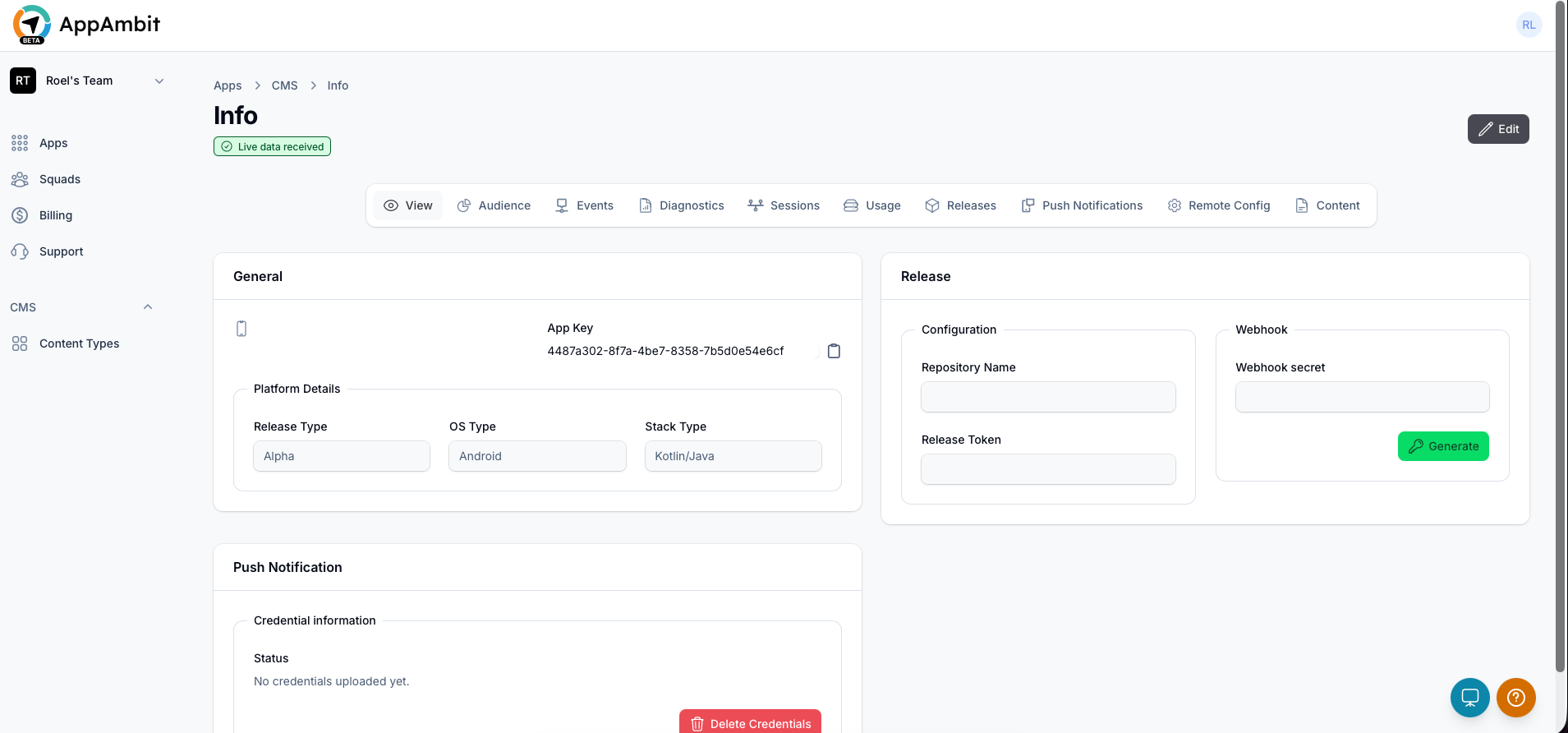Go to Apps in the breadcrumb
This screenshot has height=733, width=1568.
(x=228, y=85)
